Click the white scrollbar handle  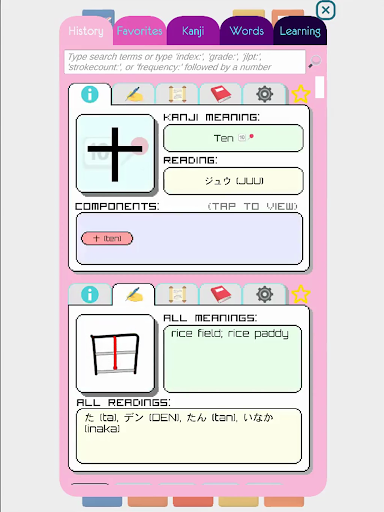(x=320, y=87)
